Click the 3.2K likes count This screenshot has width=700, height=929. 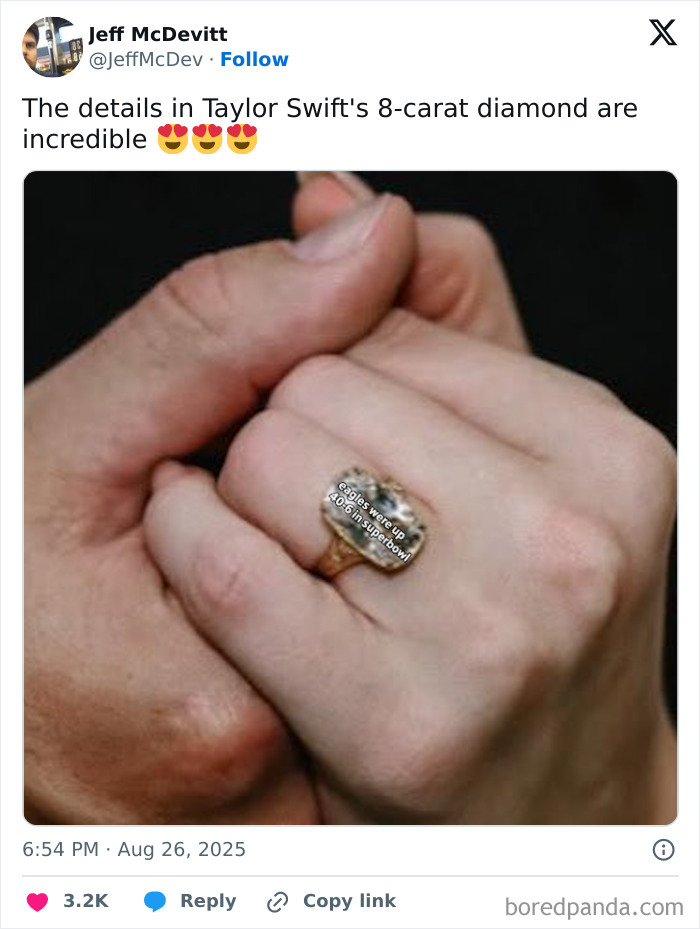click(x=86, y=901)
